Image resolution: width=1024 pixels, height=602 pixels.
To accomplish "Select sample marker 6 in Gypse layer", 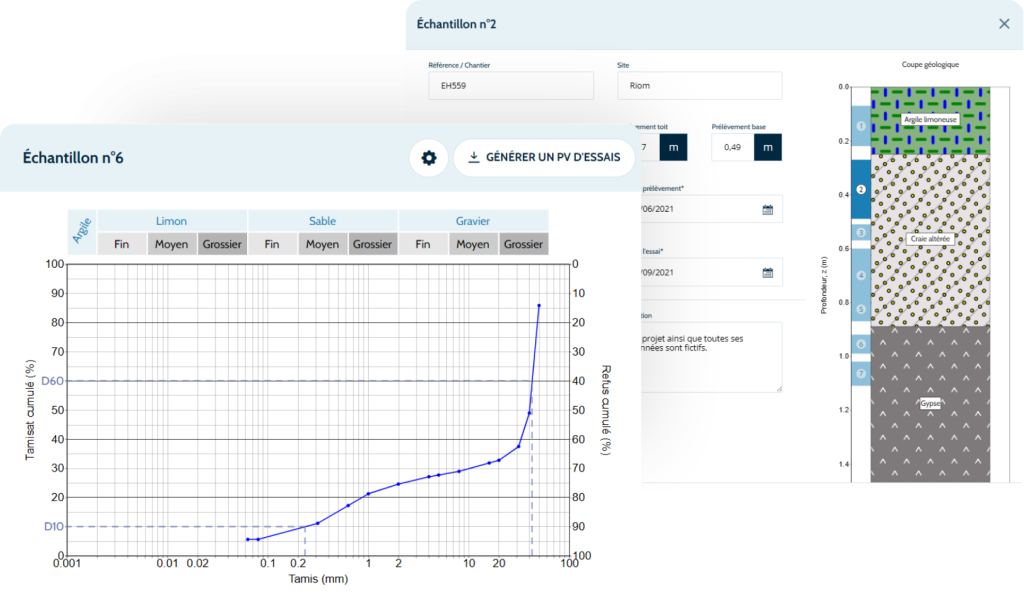I will click(x=861, y=344).
